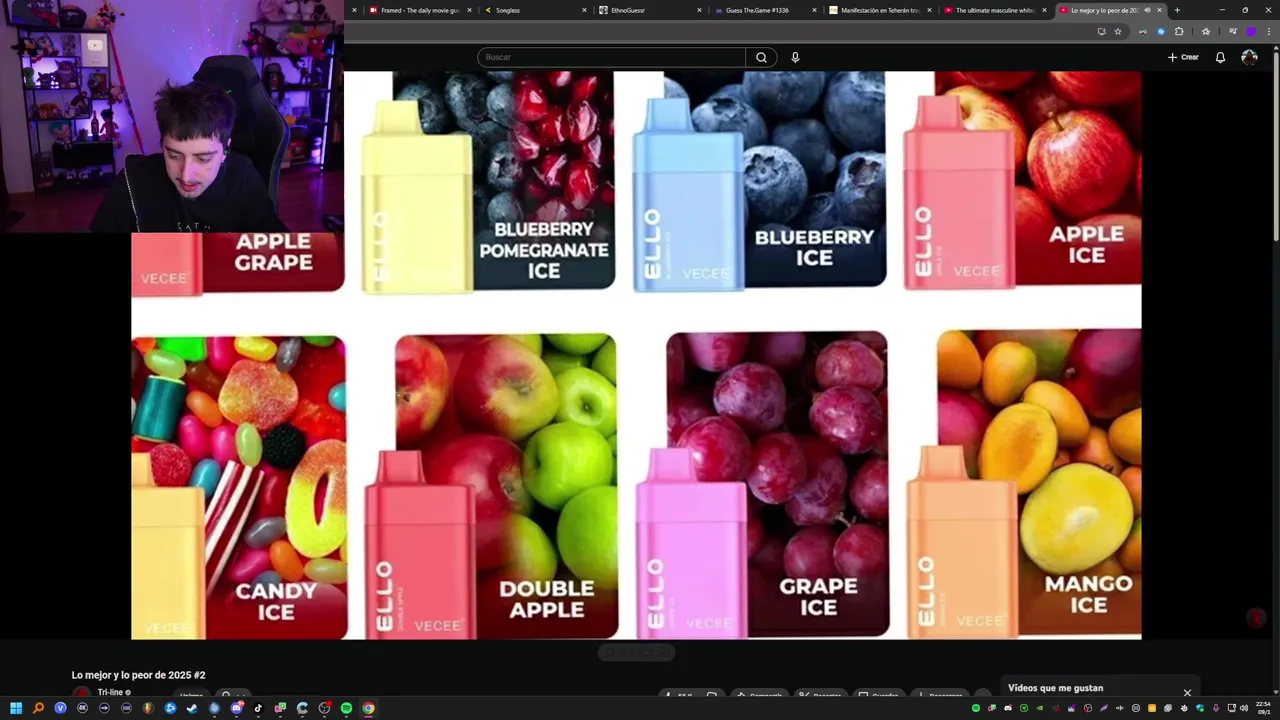The image size is (1280, 720).
Task: Open the Chrome extensions puzzle icon
Action: click(1179, 31)
